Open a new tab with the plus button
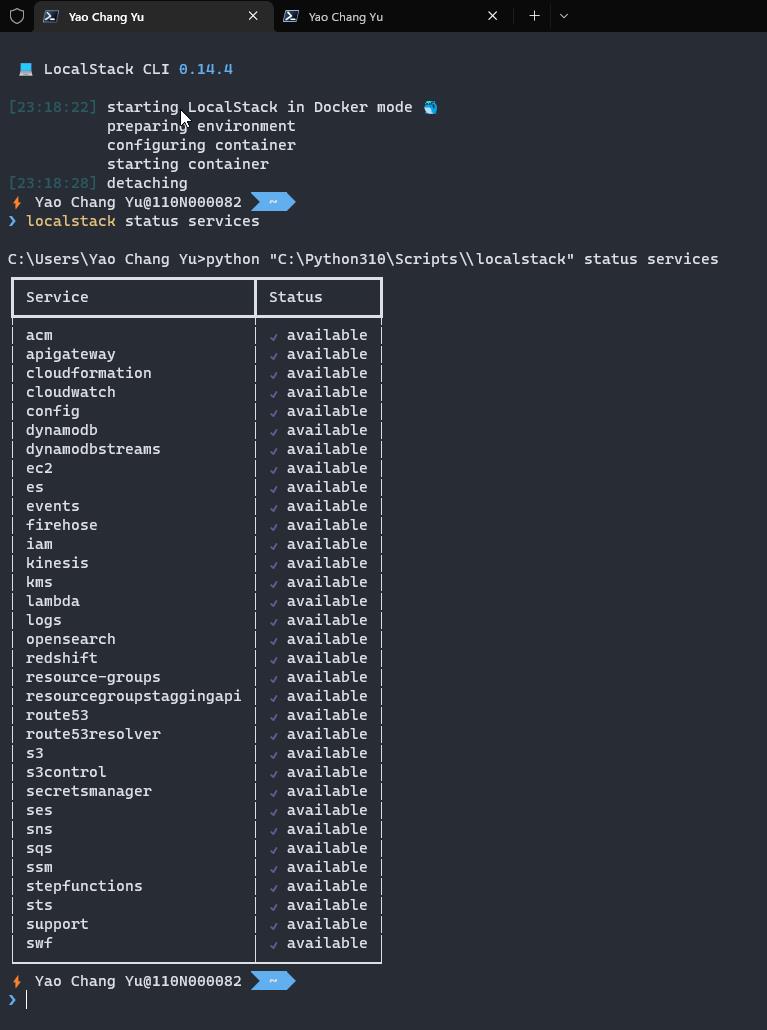 pyautogui.click(x=534, y=16)
